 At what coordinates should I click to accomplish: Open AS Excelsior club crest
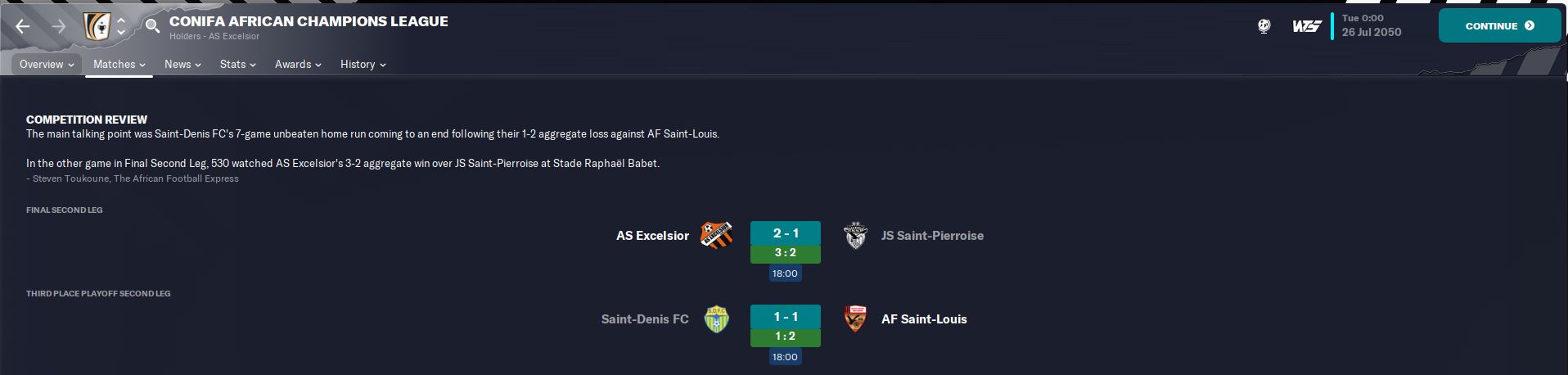point(717,236)
